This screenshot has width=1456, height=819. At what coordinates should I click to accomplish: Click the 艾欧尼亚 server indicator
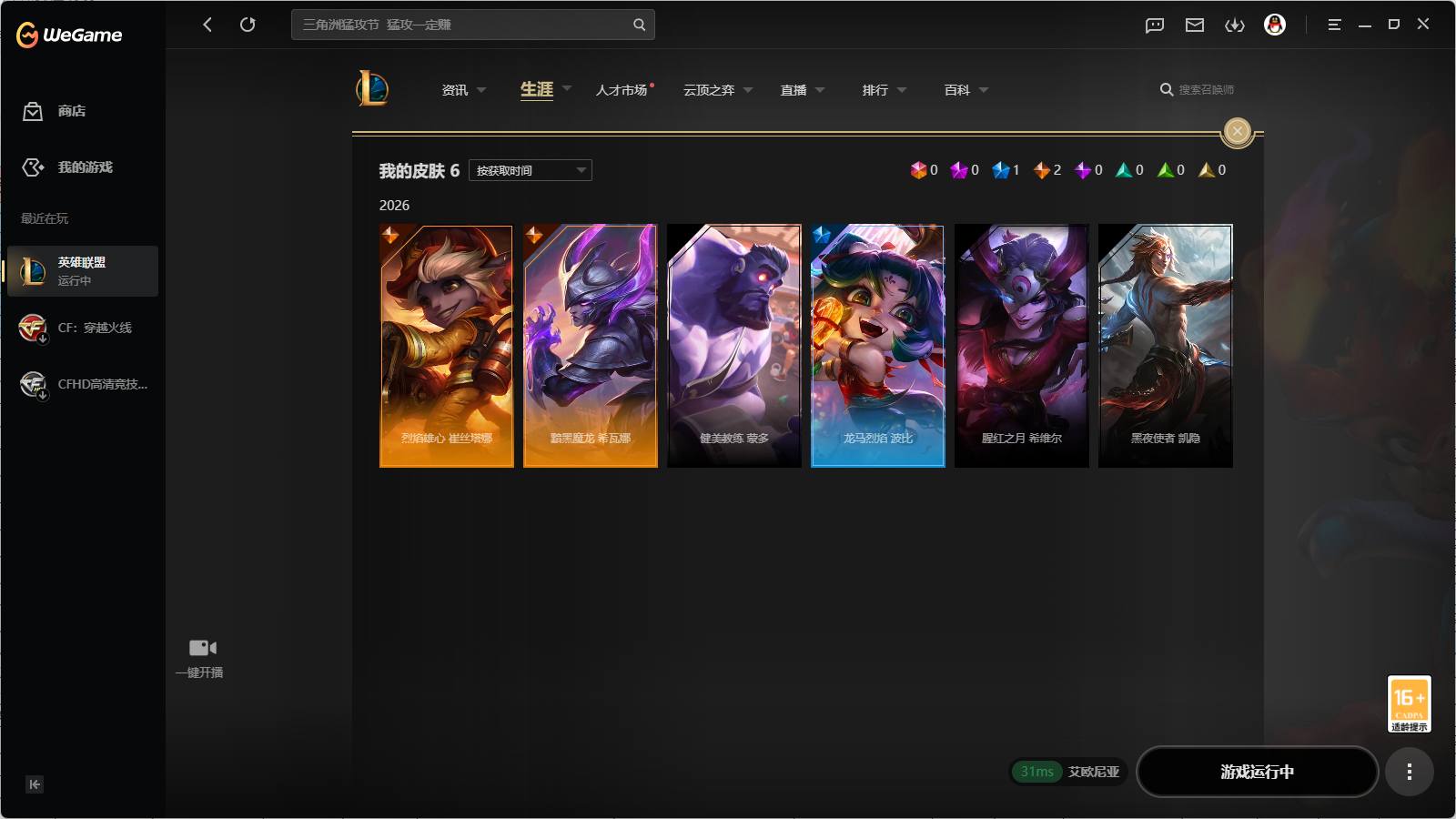1068,772
